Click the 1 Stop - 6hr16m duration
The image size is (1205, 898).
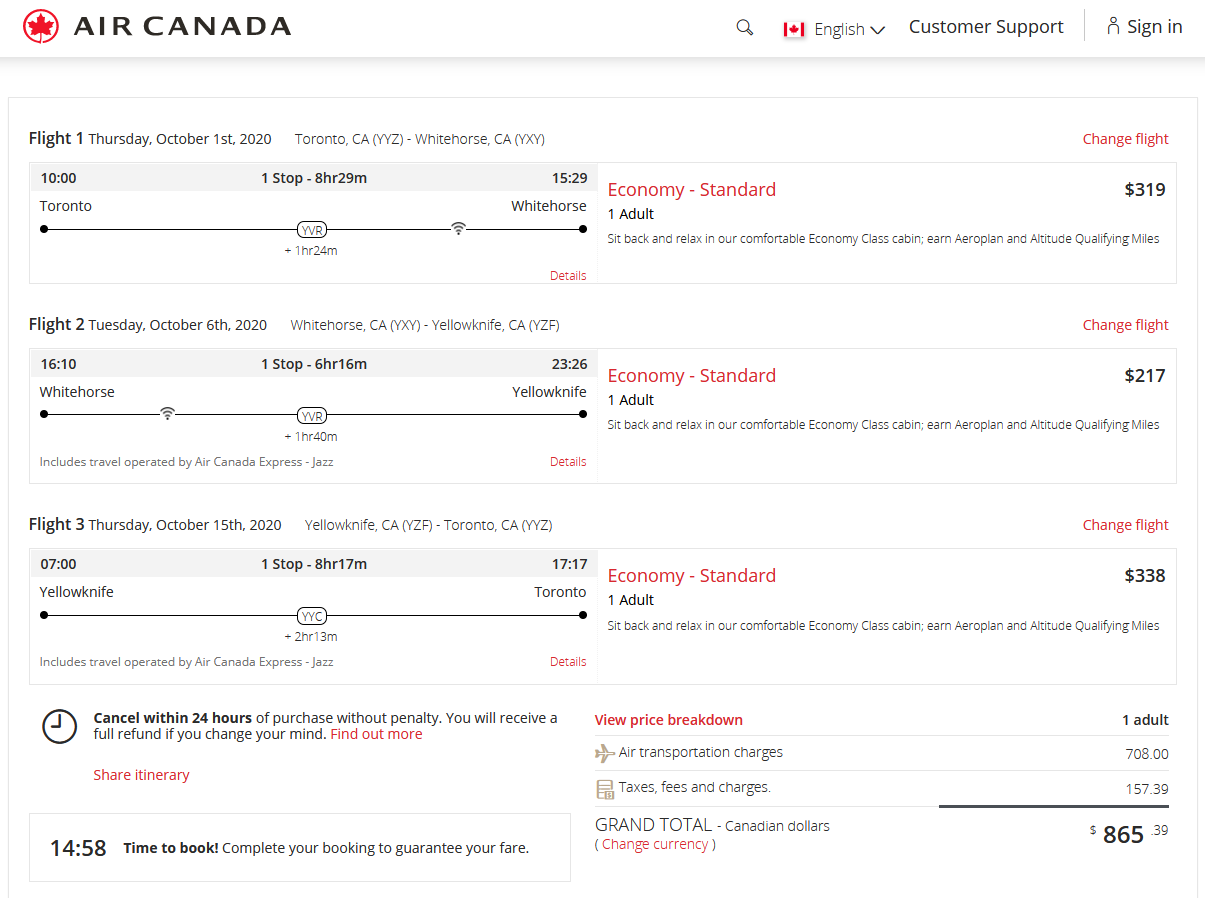314,364
